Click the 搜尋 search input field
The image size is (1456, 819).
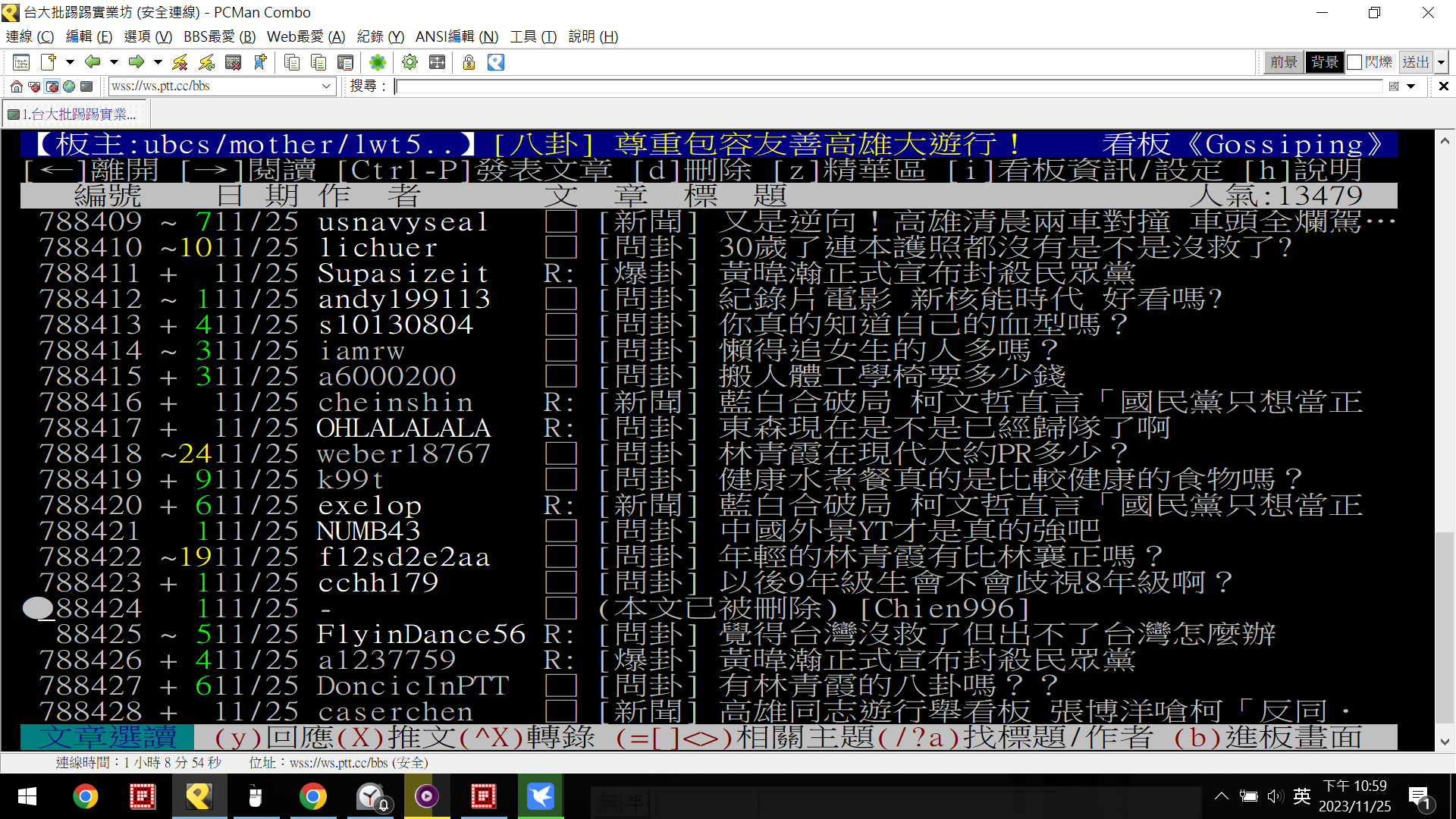tap(887, 86)
